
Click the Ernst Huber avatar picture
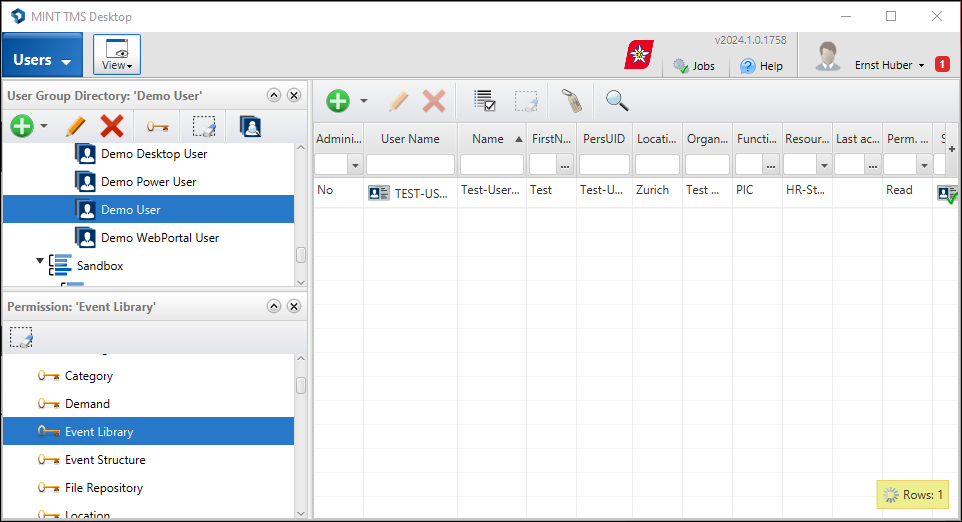(x=827, y=56)
